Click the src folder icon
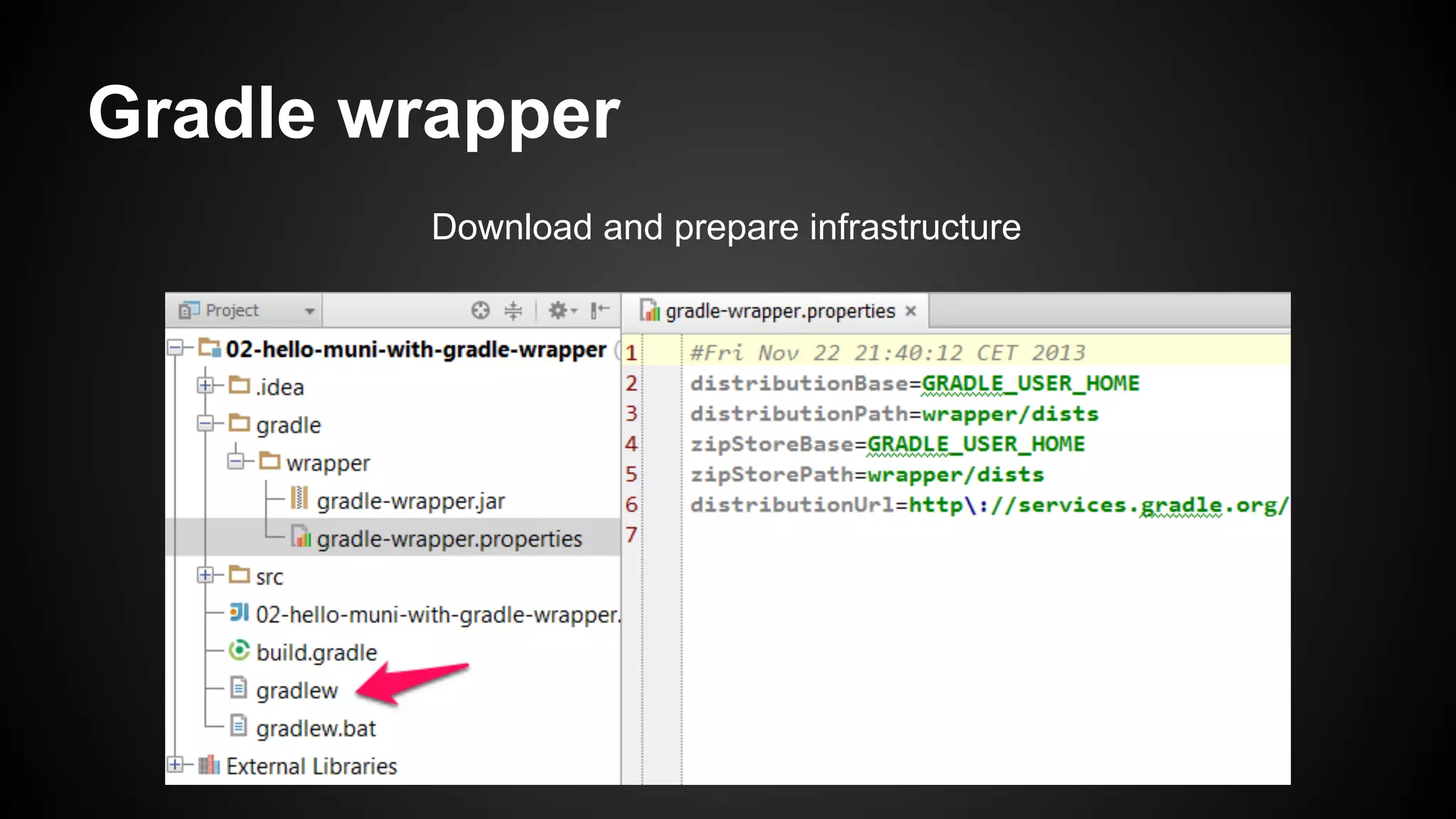This screenshot has height=819, width=1456. [x=240, y=574]
